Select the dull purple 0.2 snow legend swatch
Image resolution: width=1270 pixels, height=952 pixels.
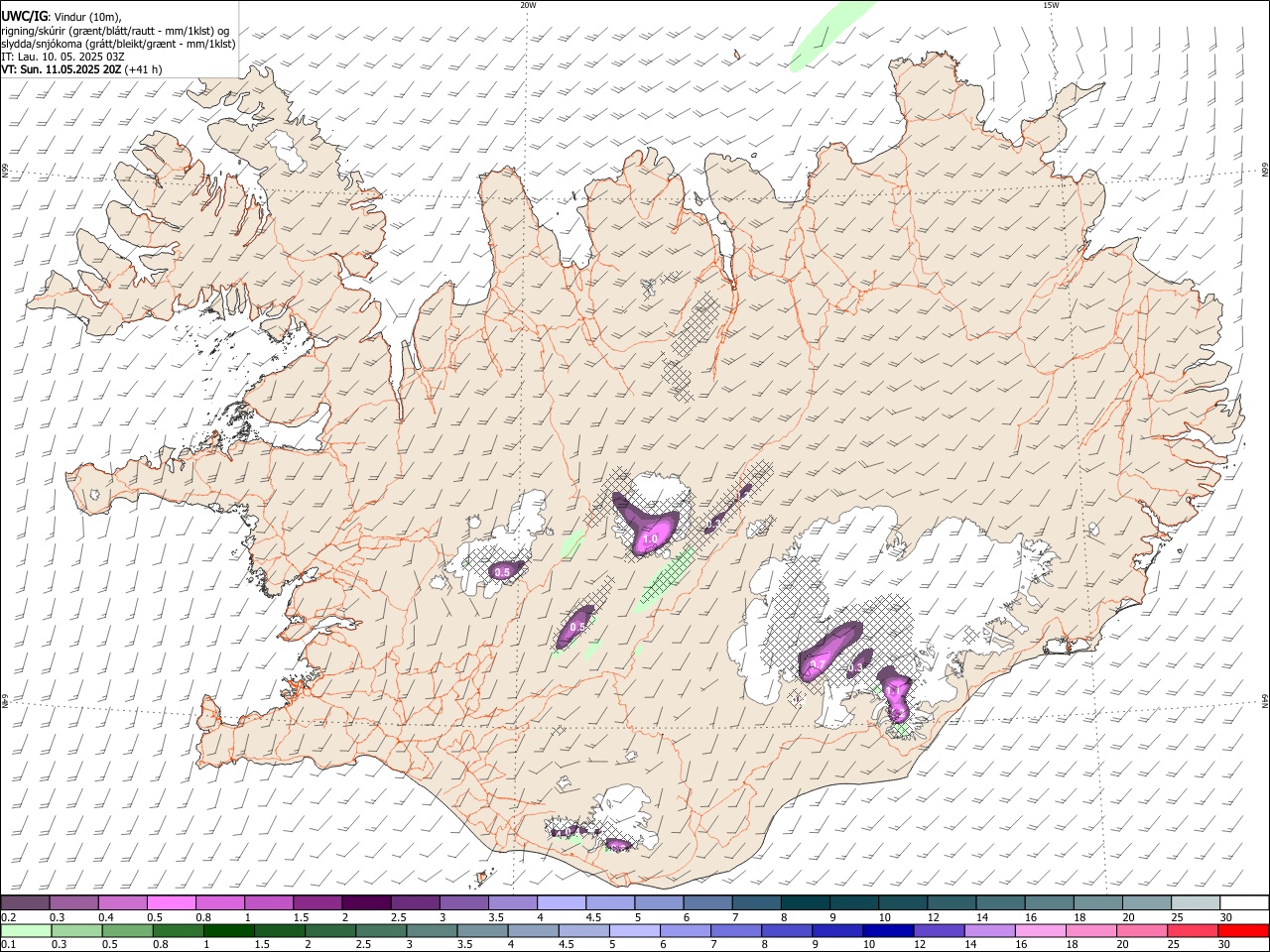point(25,903)
